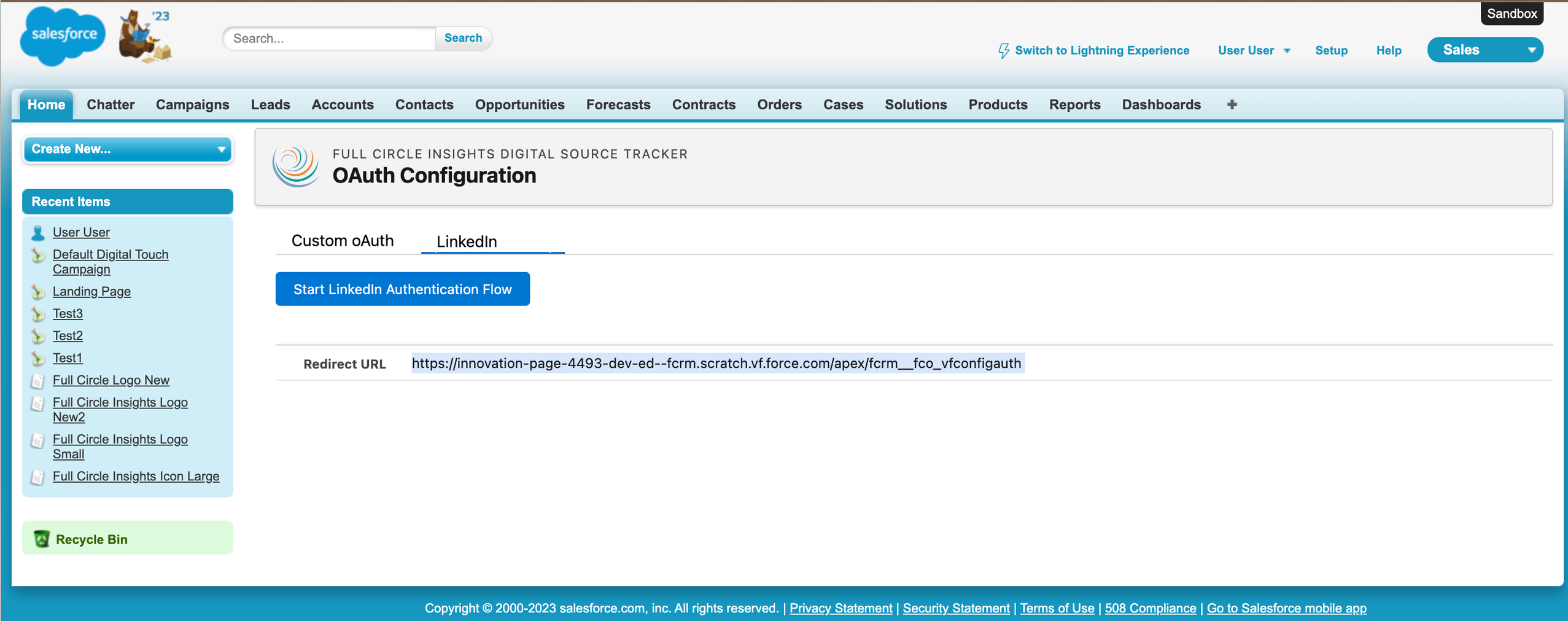The height and width of the screenshot is (621, 1568).
Task: Select the Custom oAuth tab
Action: pyautogui.click(x=343, y=241)
